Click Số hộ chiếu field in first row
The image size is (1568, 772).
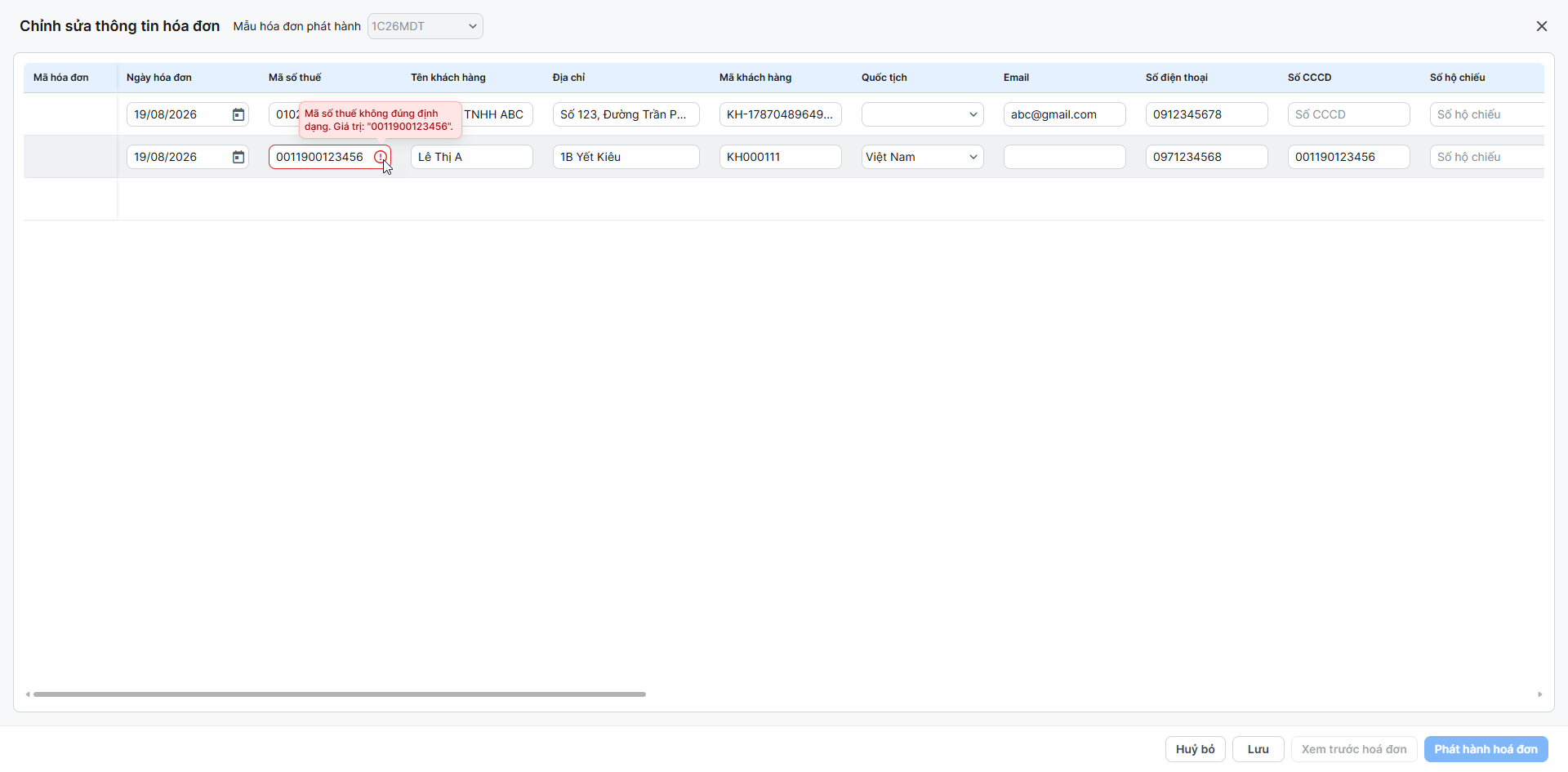[x=1487, y=114]
